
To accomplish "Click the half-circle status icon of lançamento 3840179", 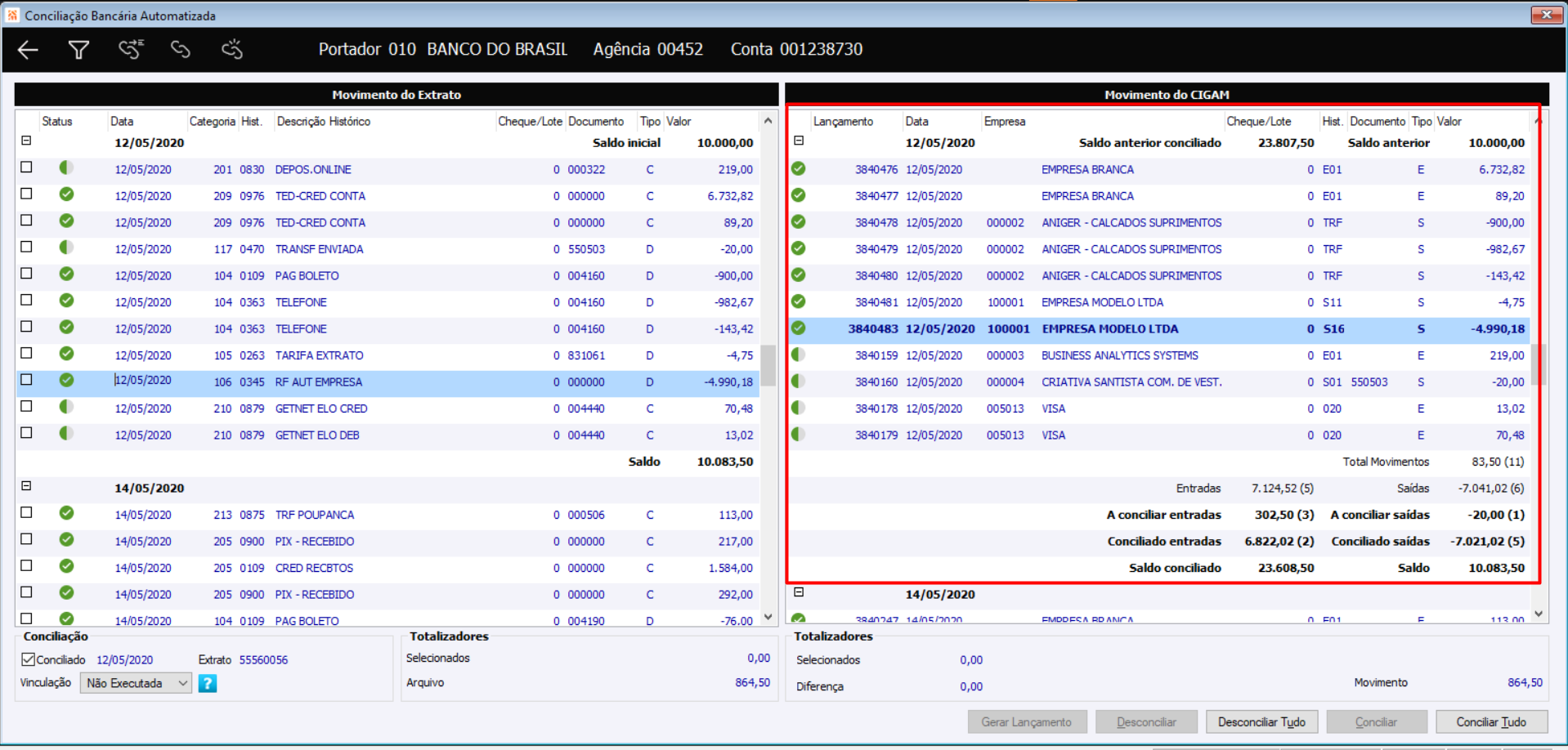I will coord(798,434).
